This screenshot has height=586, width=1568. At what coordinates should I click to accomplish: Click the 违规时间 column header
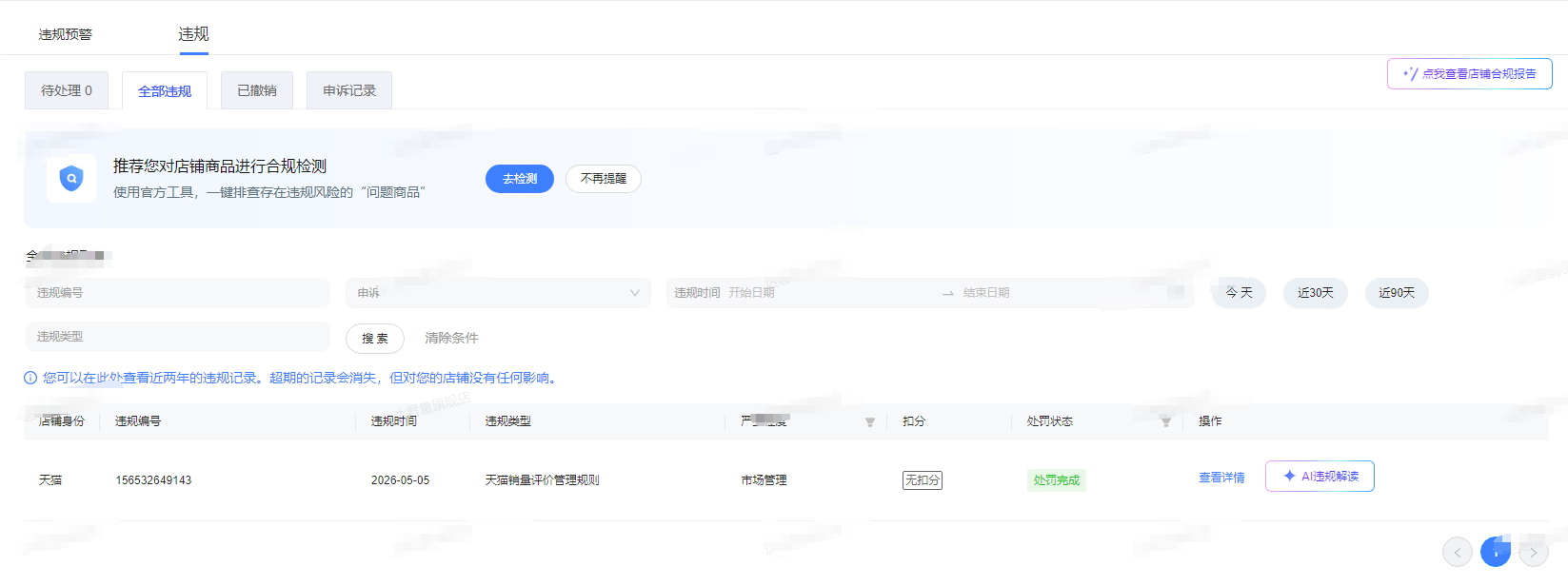tap(394, 421)
